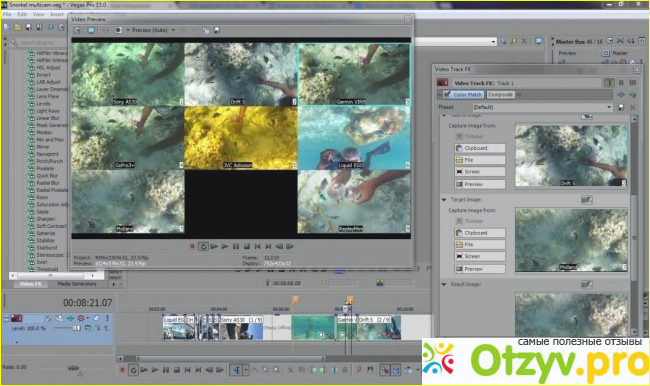The width and height of the screenshot is (650, 386).
Task: Toggle the Color Match plug-in checkbox
Action: [447, 95]
